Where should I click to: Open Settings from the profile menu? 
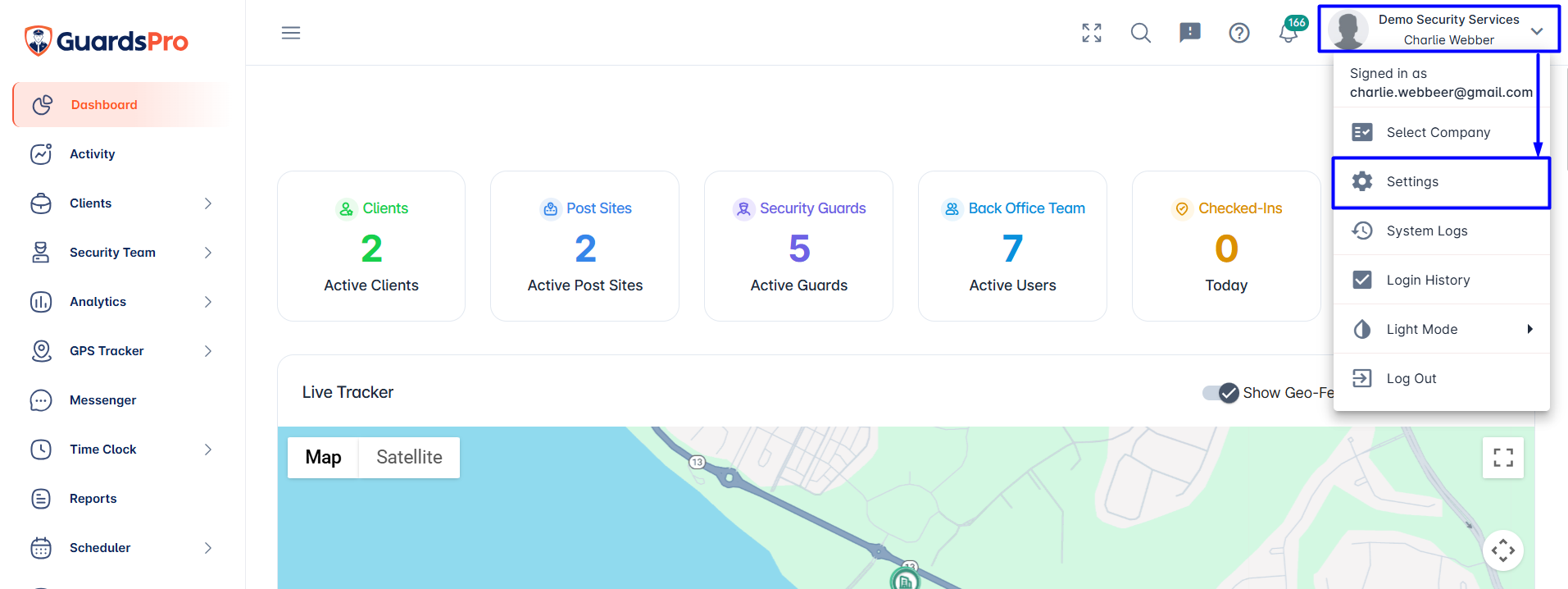pyautogui.click(x=1441, y=182)
